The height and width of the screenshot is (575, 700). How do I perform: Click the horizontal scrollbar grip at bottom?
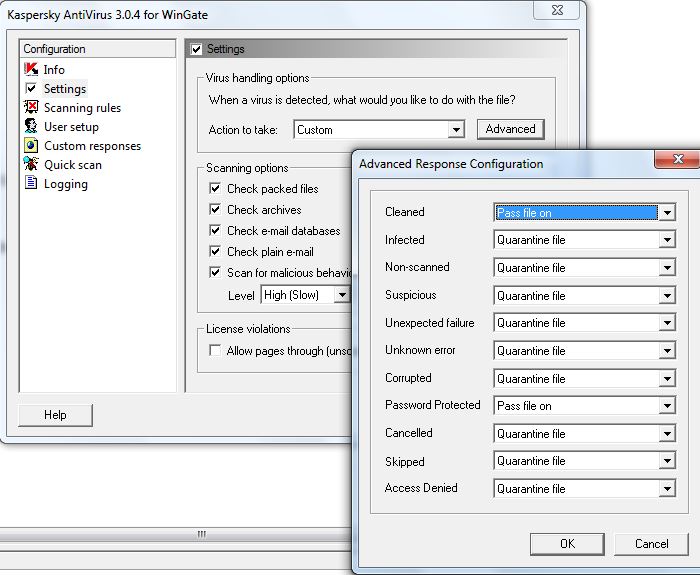(201, 534)
